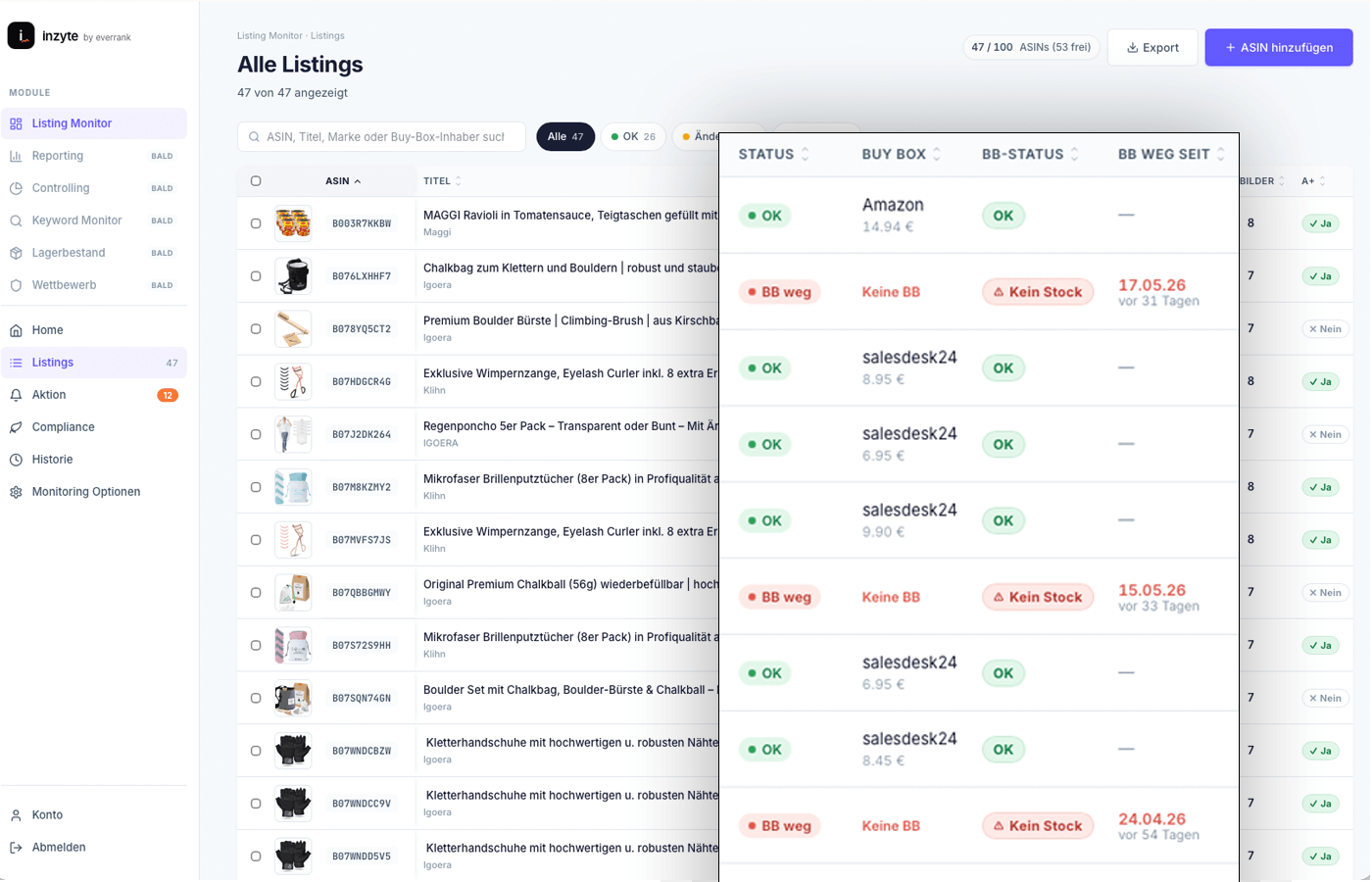1372x882 pixels.
Task: Click the inzyte logo icon
Action: pyautogui.click(x=21, y=35)
